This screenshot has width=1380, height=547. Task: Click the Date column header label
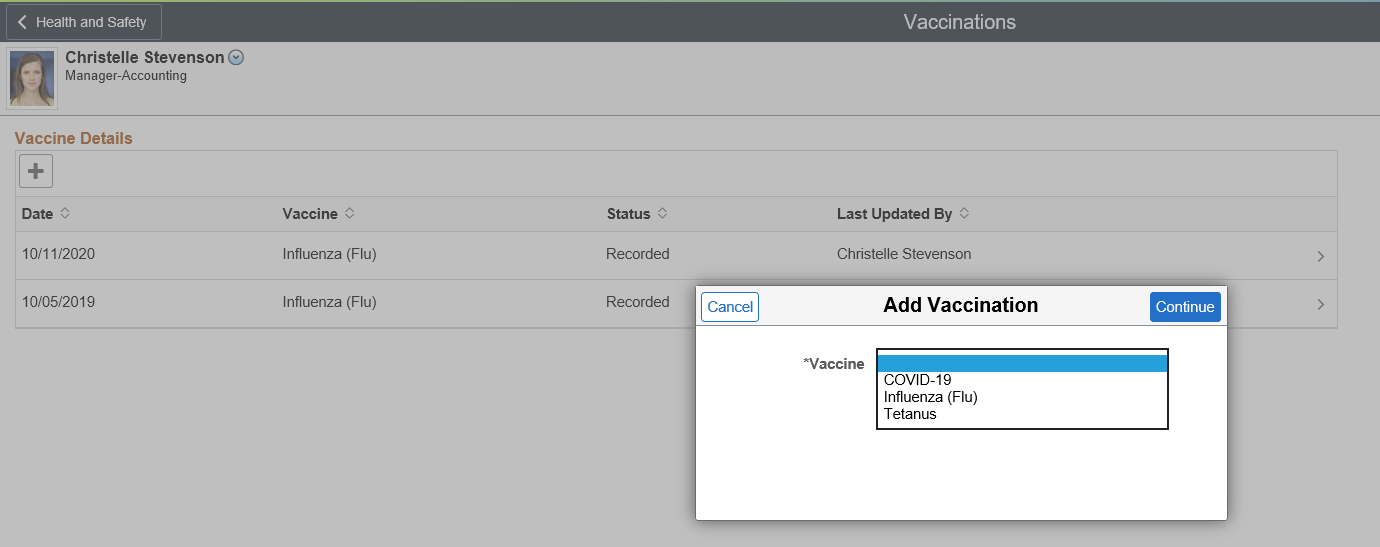click(x=38, y=214)
